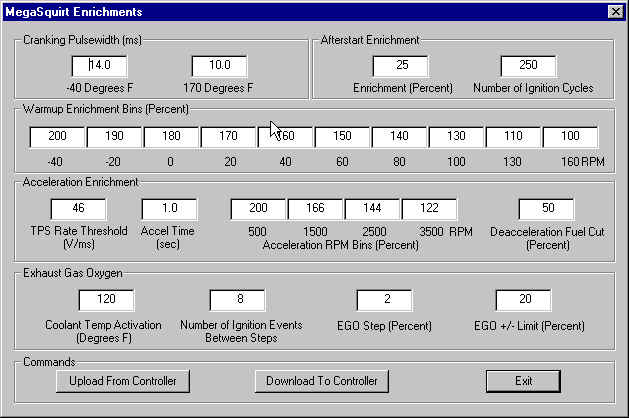Click the 170 Degrees F cranking pulsewidth field

click(x=219, y=66)
